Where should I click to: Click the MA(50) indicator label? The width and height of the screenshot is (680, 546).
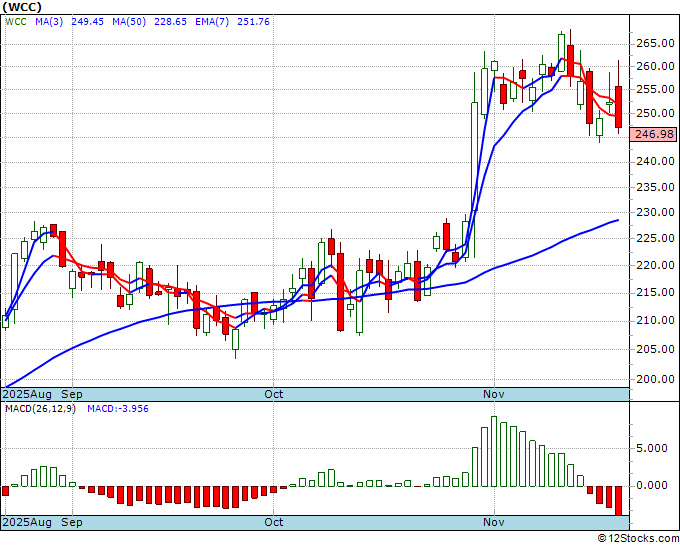coord(129,22)
